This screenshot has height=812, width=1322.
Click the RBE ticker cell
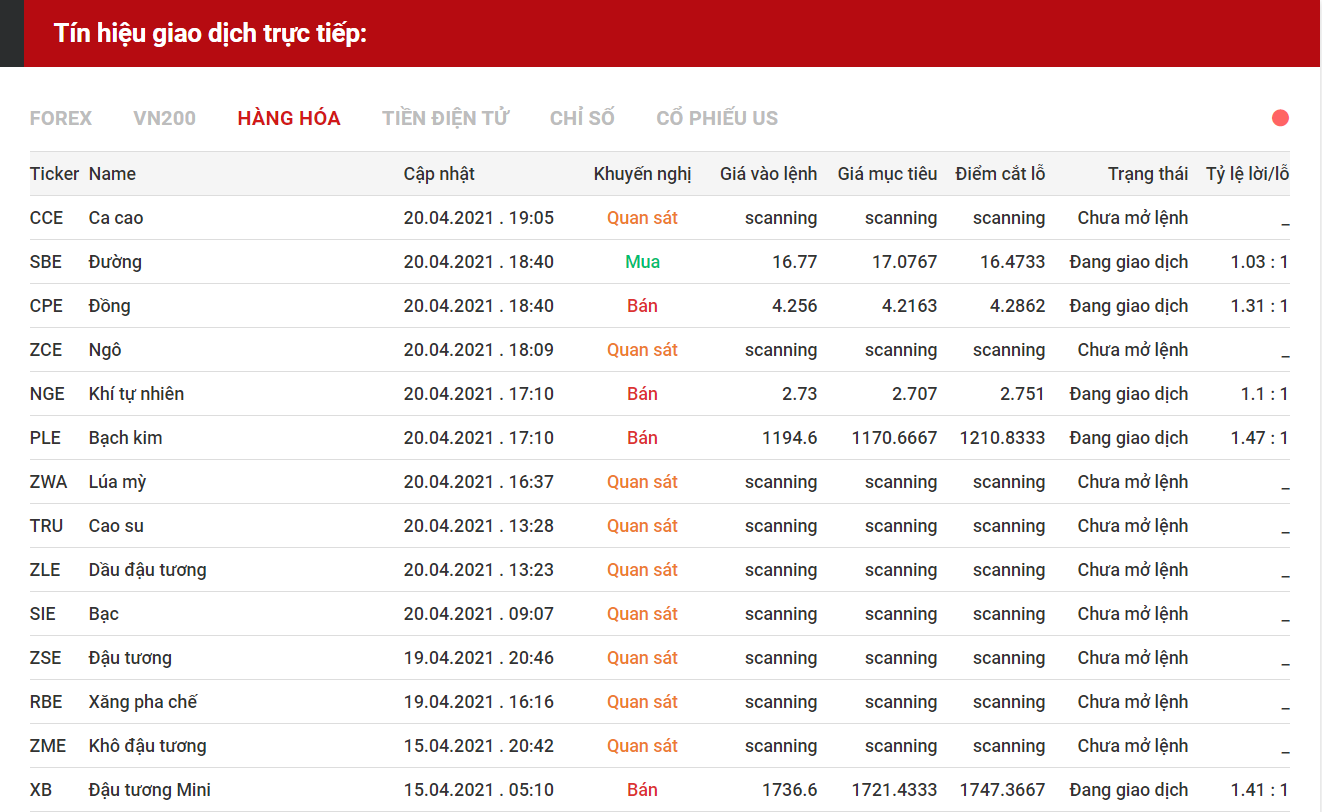pyautogui.click(x=46, y=702)
